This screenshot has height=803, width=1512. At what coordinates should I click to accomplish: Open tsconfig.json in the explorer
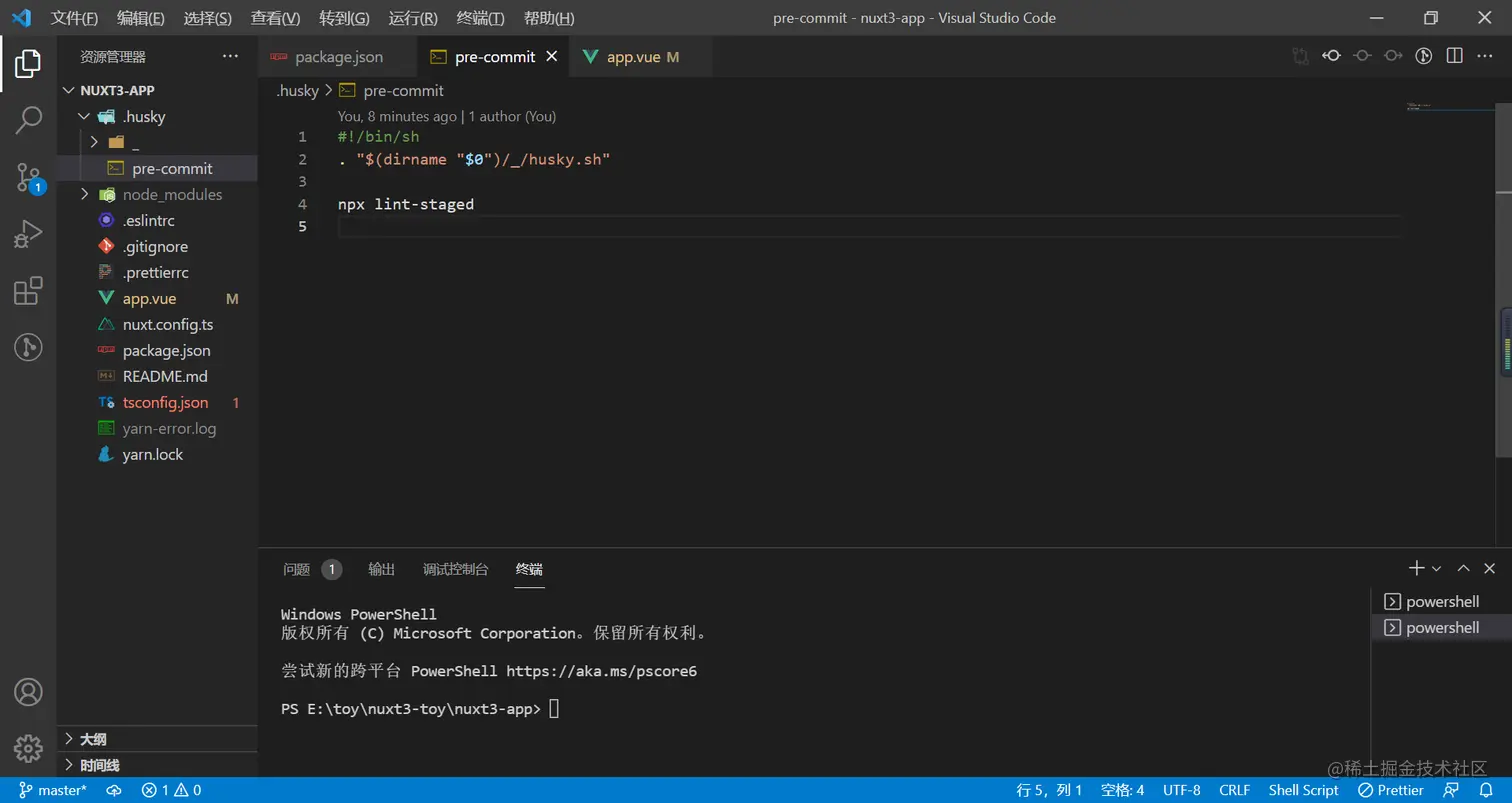pos(157,402)
